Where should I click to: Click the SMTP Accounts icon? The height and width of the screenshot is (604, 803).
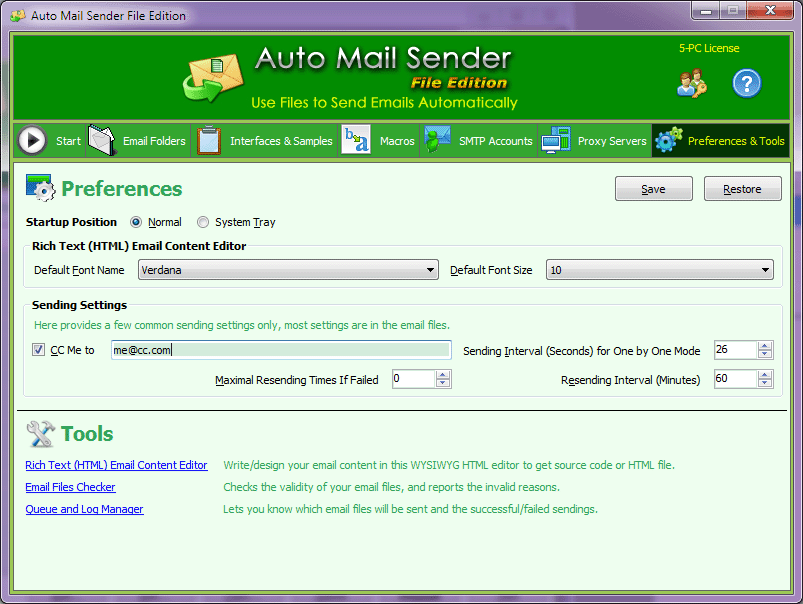(x=437, y=139)
